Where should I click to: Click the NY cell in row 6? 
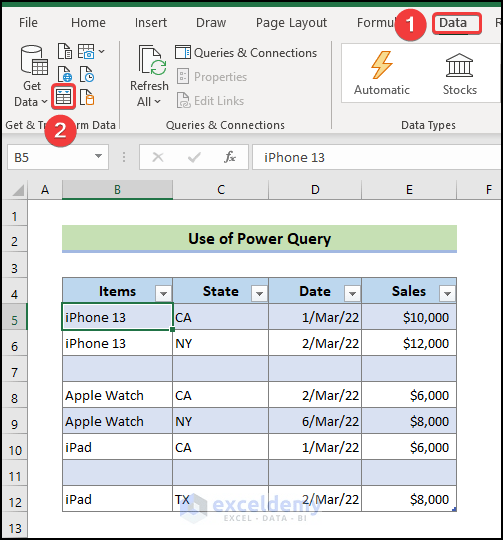coord(220,343)
